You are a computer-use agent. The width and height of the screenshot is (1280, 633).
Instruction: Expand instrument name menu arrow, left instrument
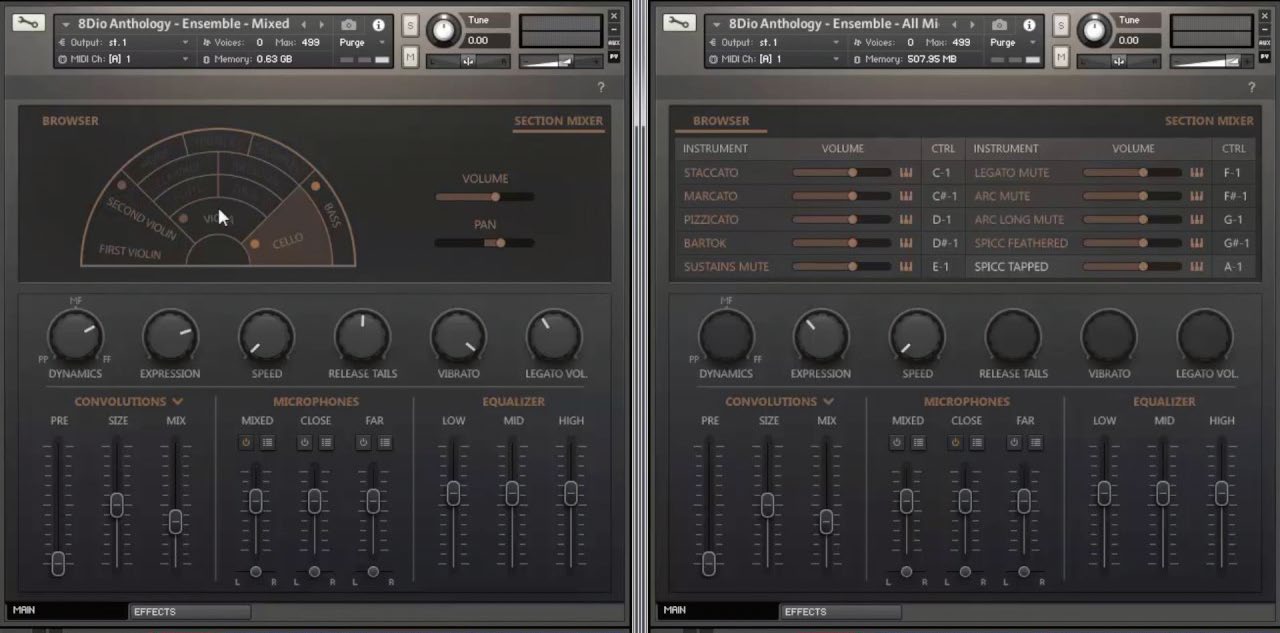(66, 24)
